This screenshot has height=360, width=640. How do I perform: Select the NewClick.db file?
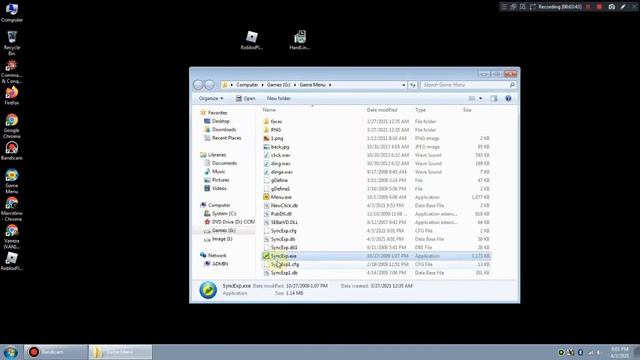tap(284, 205)
